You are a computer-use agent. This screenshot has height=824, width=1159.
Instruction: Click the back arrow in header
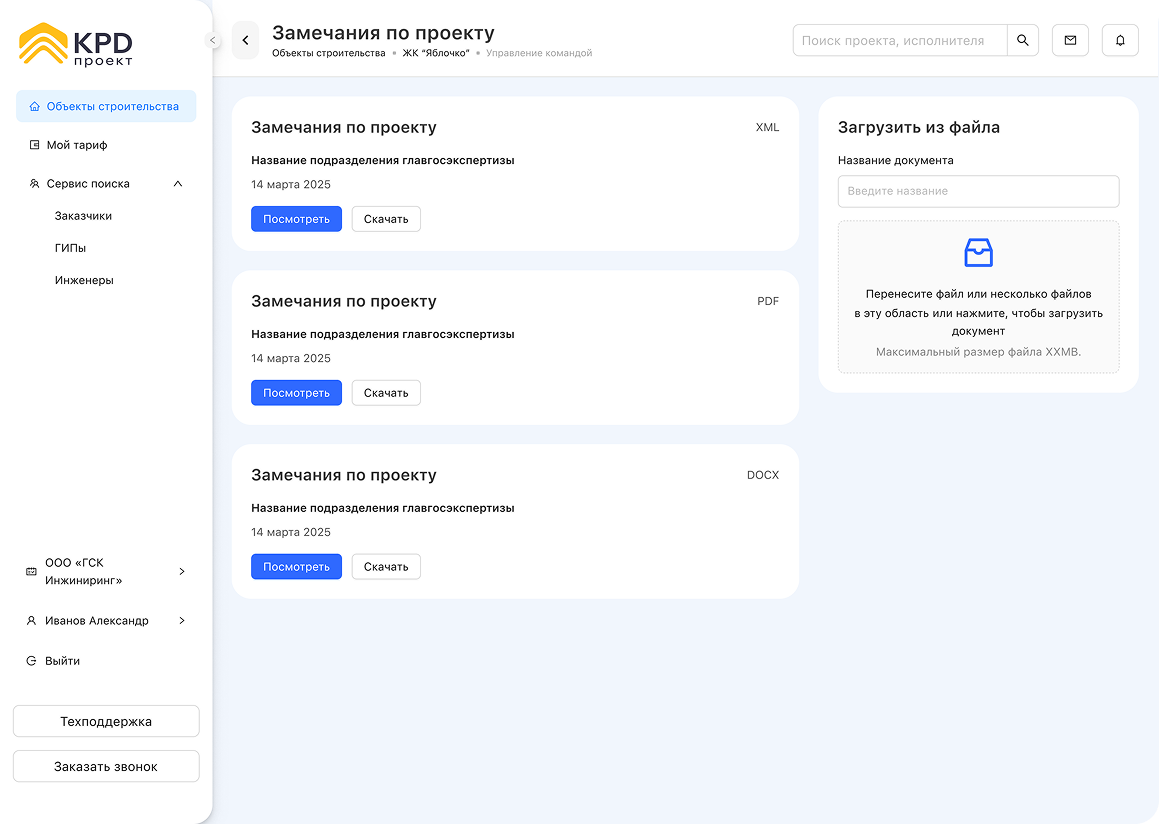point(245,41)
